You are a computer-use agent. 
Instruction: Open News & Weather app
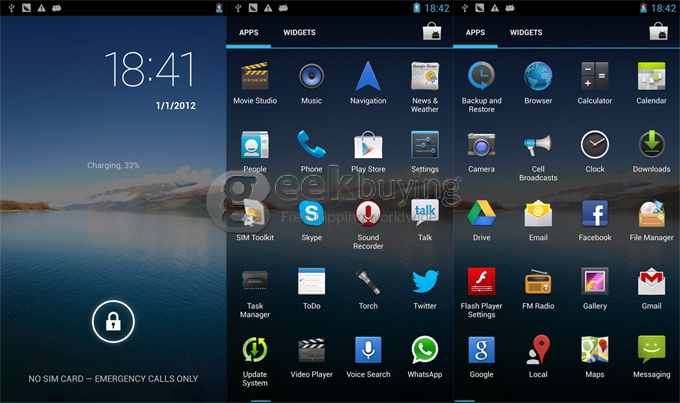click(425, 76)
